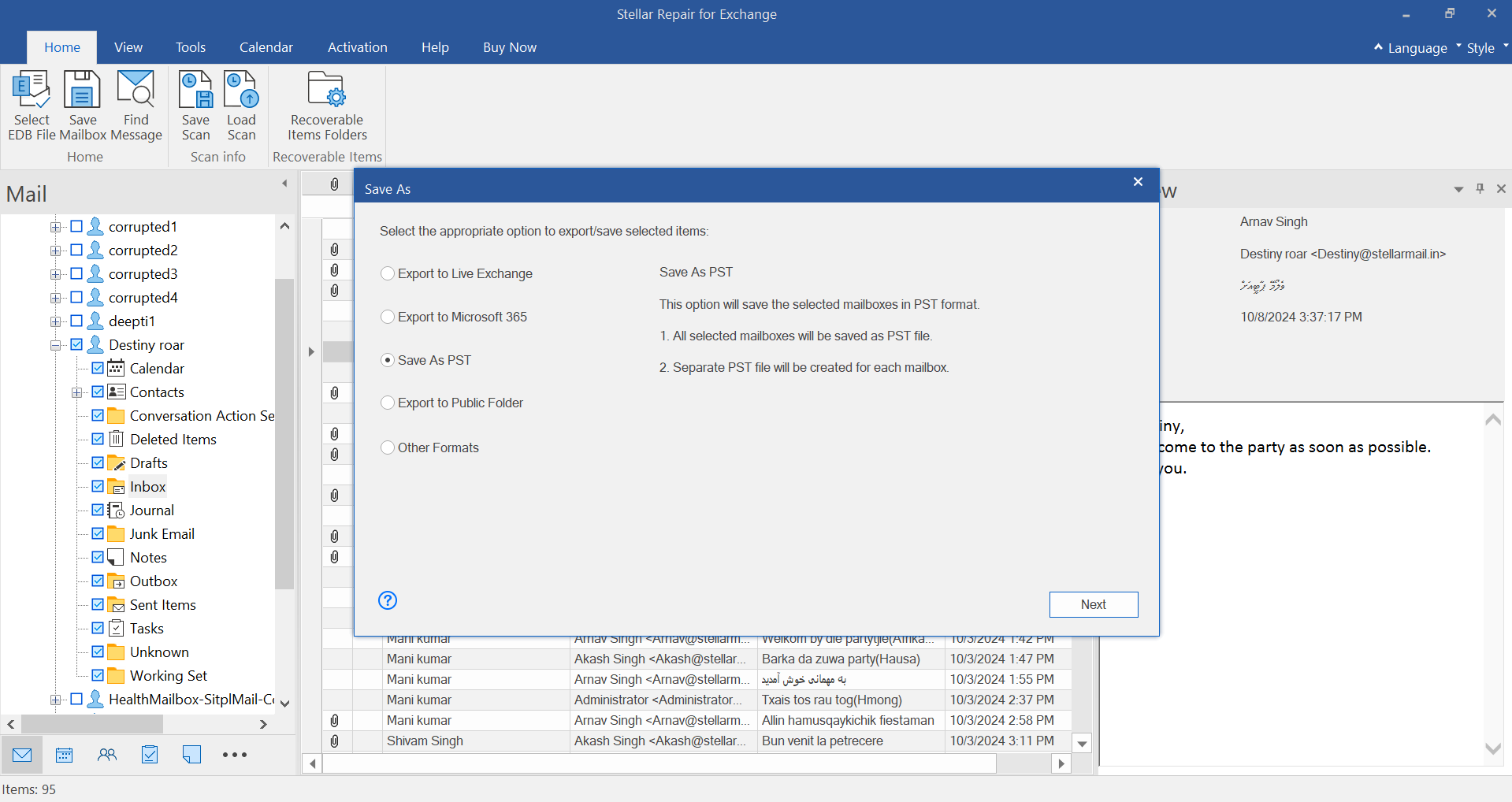The height and width of the screenshot is (802, 1512).
Task: Switch to Contacts view in bottom navigation
Action: (107, 755)
